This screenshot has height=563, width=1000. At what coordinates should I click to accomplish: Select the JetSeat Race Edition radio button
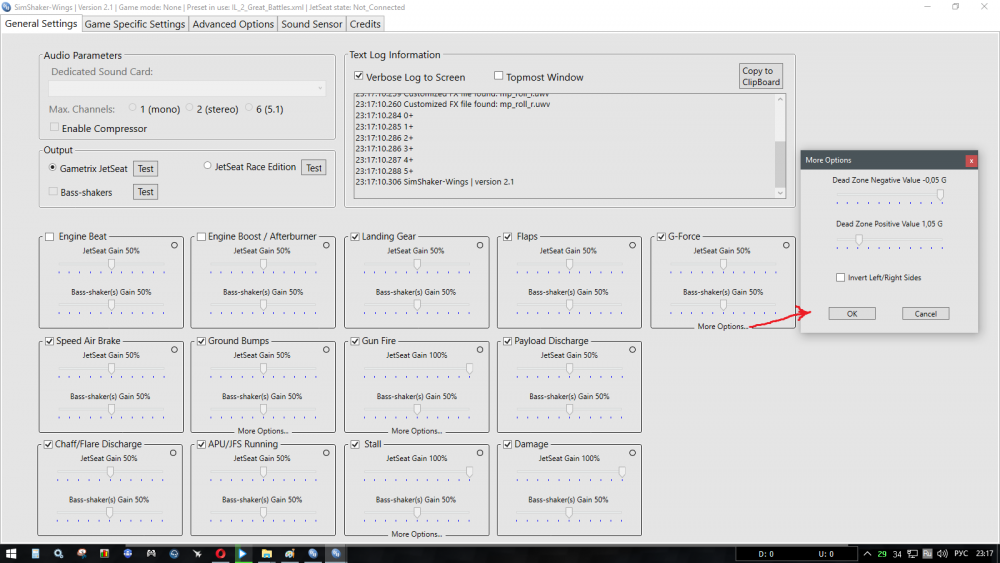point(207,166)
